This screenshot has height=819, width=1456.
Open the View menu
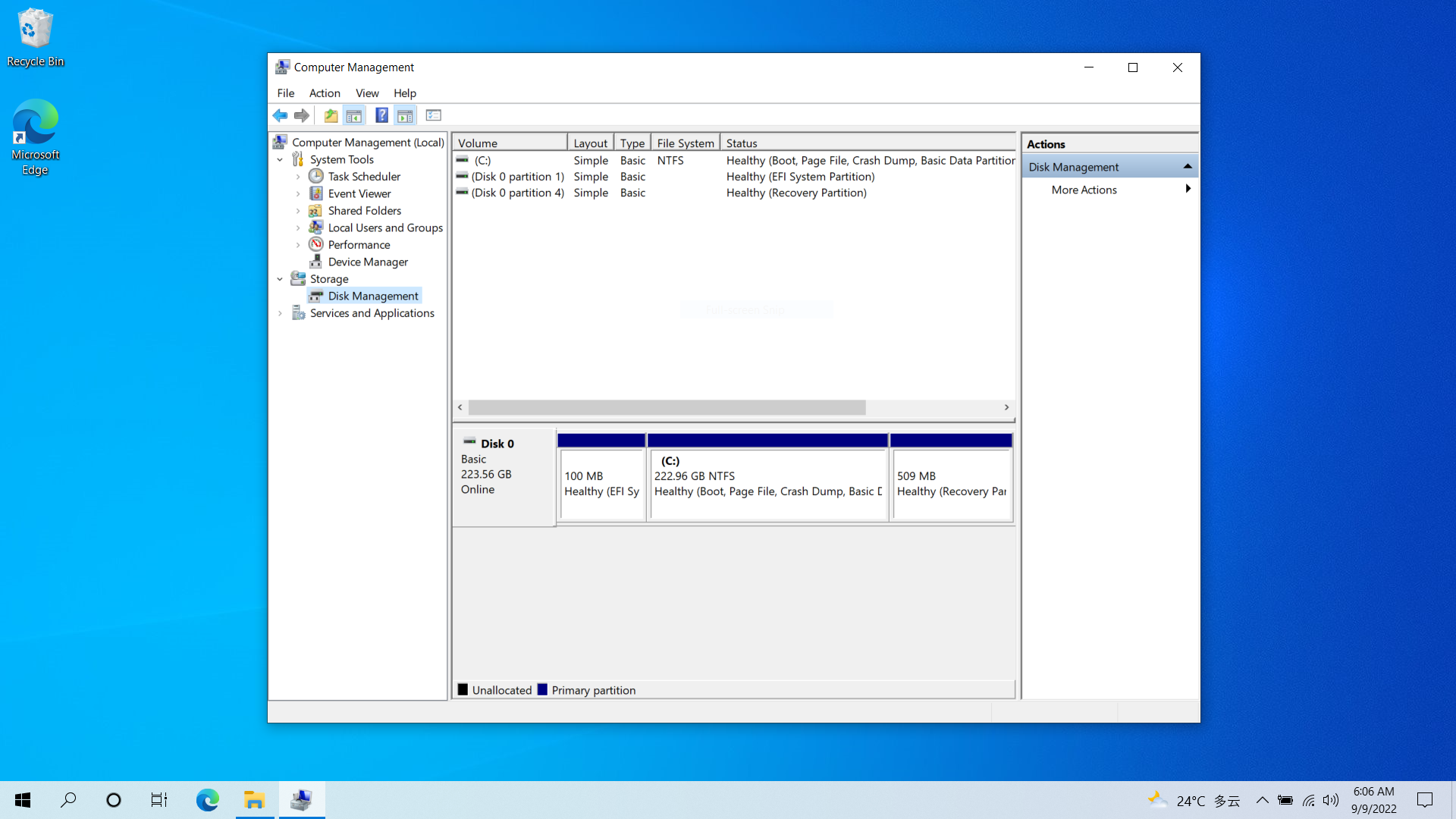pyautogui.click(x=367, y=93)
